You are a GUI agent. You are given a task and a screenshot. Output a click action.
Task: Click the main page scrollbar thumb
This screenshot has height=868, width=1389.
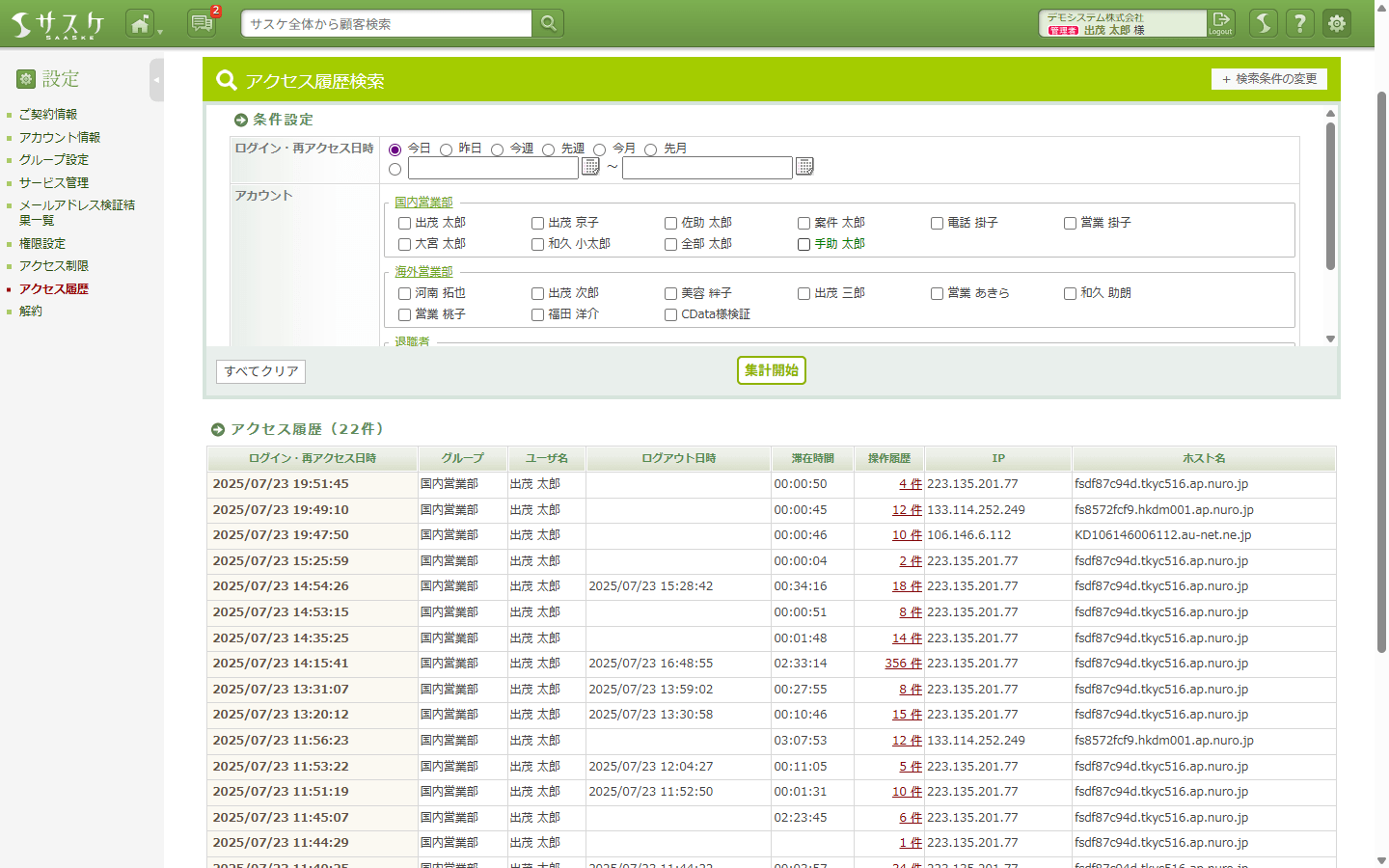tap(1381, 371)
